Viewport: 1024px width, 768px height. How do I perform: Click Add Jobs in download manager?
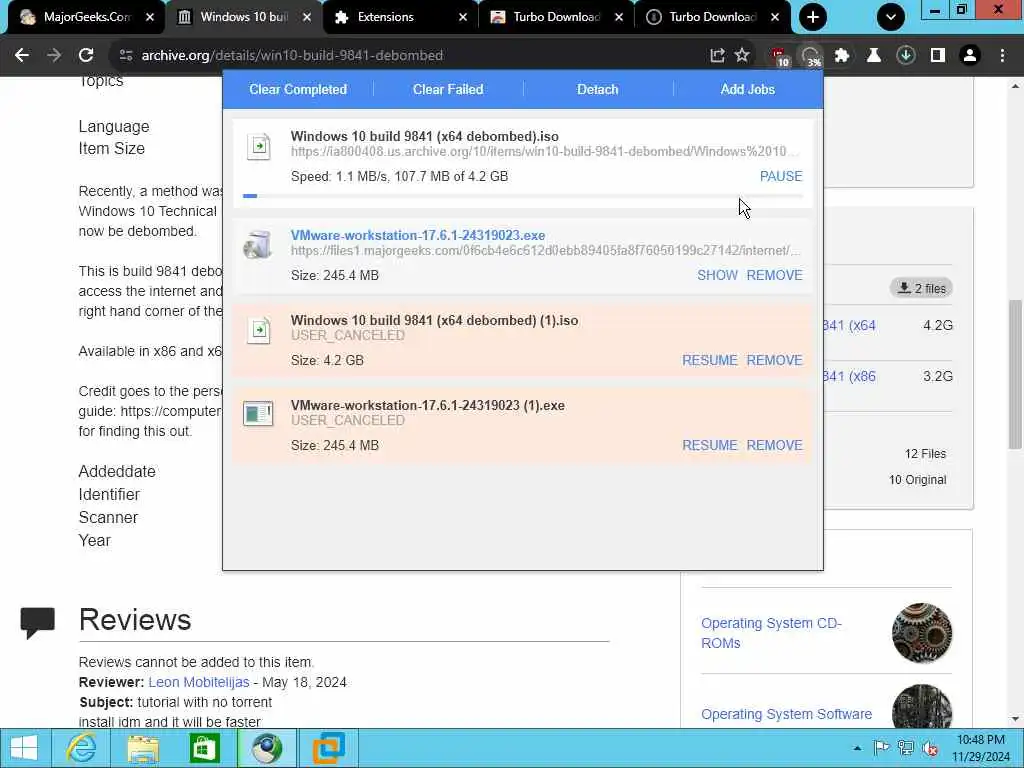tap(748, 89)
